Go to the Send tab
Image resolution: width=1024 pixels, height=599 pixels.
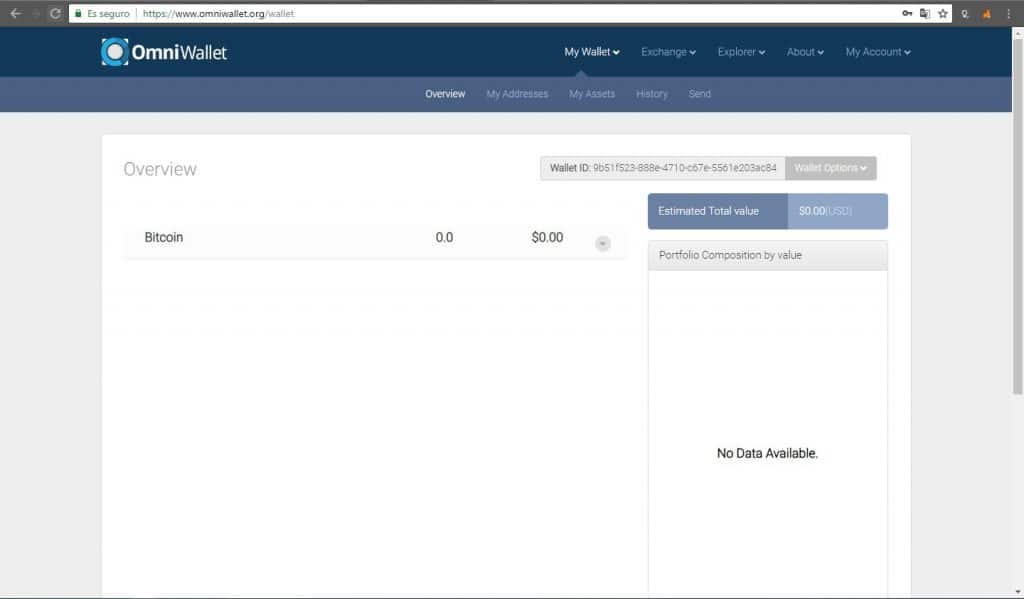699,94
